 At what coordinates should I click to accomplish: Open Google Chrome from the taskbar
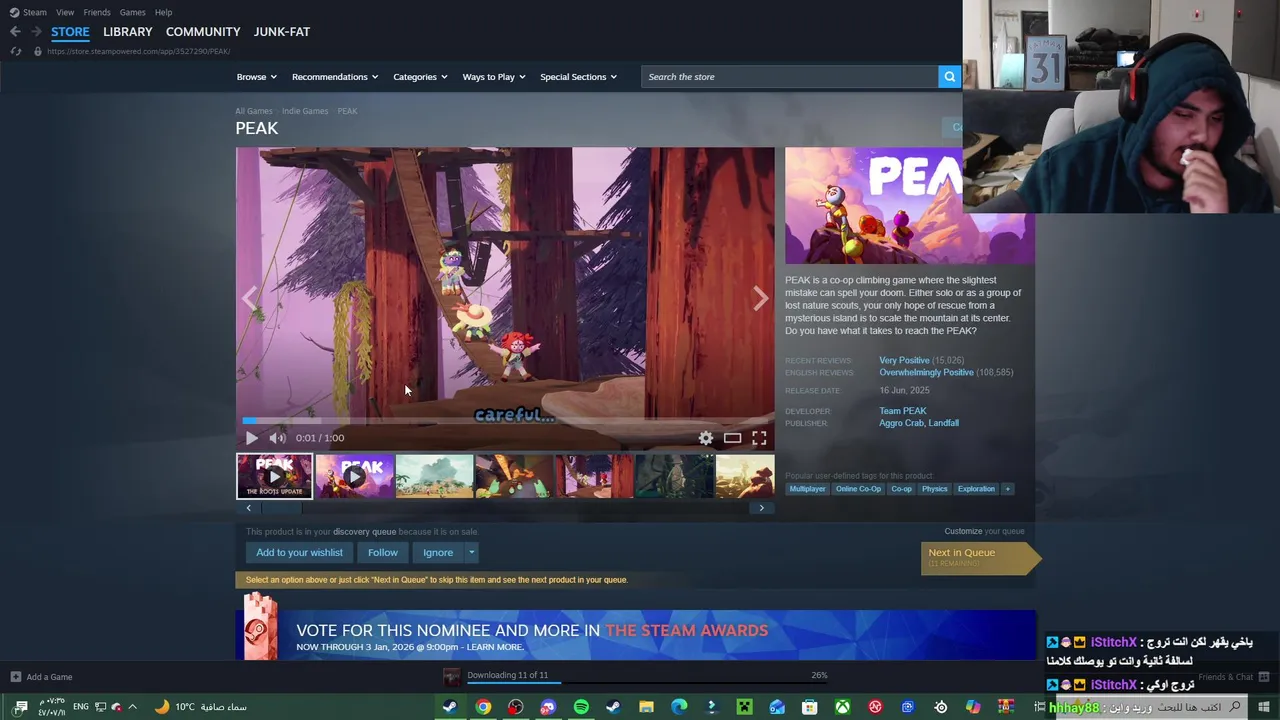pyautogui.click(x=483, y=707)
